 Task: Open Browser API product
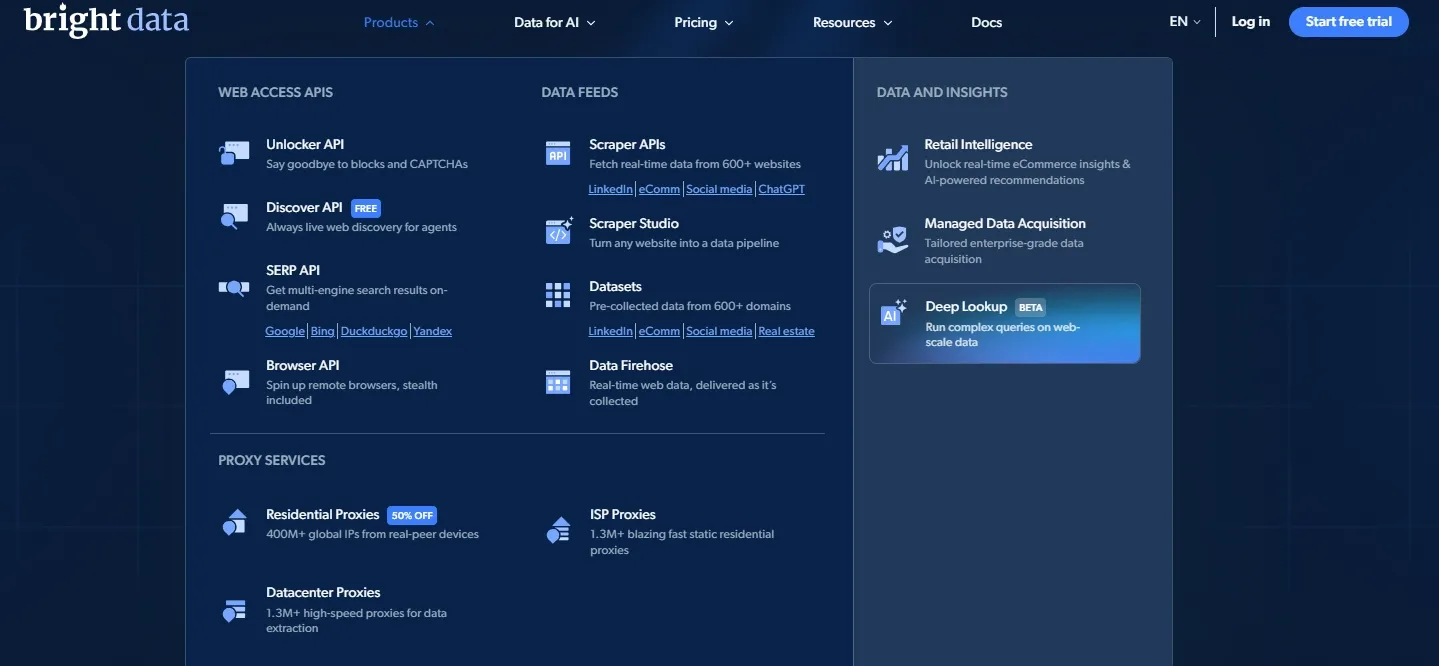pos(303,365)
